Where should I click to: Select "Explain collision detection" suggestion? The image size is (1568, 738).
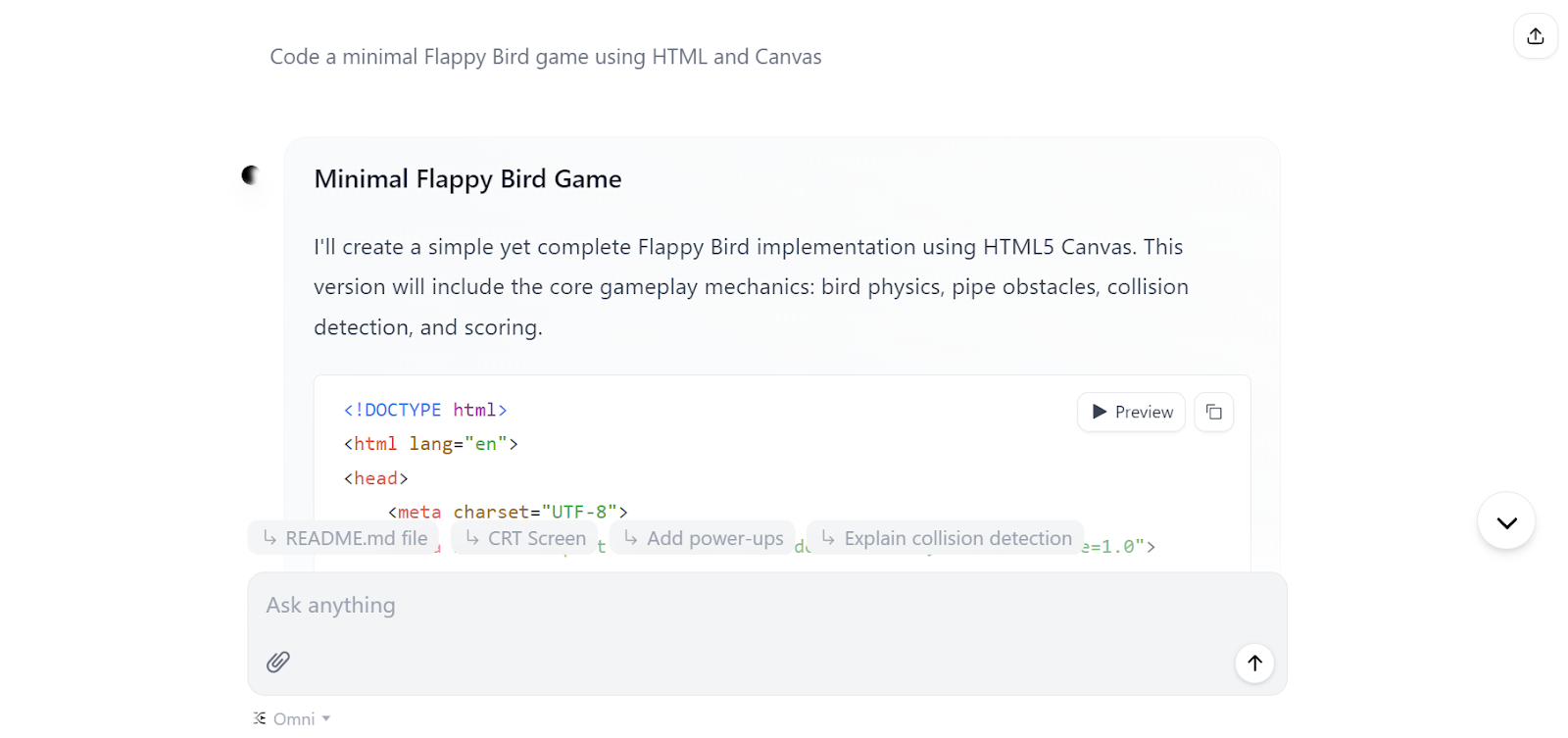946,538
